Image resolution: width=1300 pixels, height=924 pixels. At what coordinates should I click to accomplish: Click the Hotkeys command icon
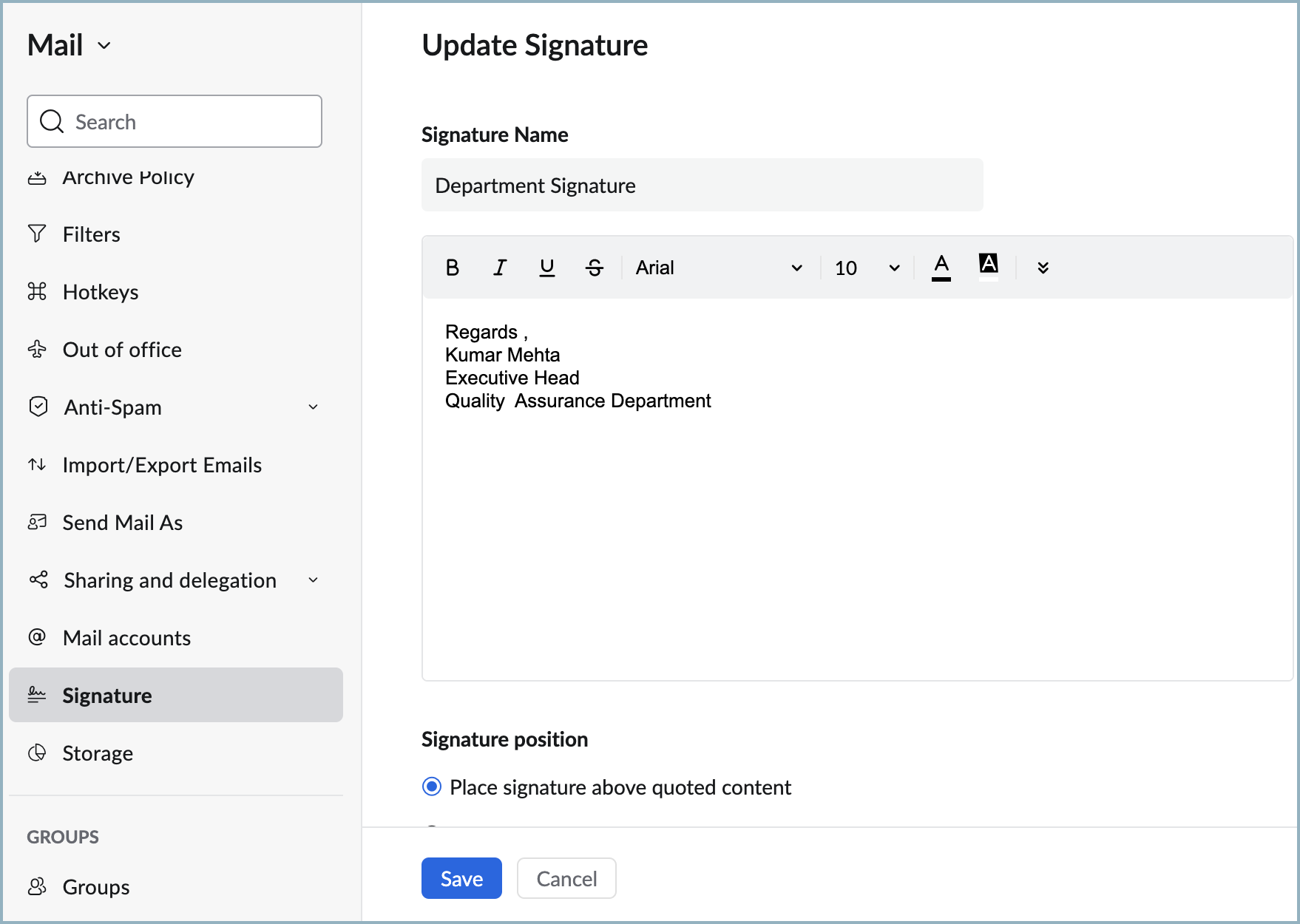pos(37,292)
